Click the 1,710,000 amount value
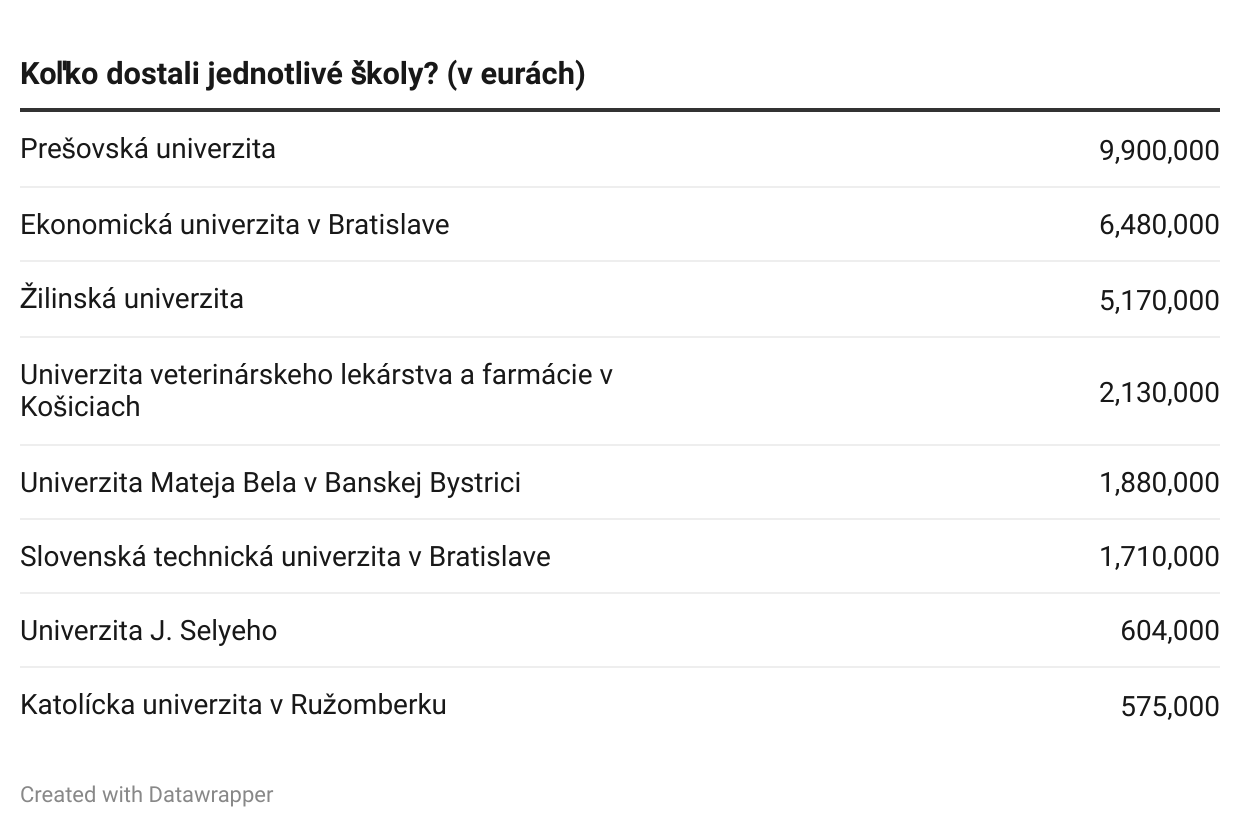The height and width of the screenshot is (828, 1240). [1159, 557]
